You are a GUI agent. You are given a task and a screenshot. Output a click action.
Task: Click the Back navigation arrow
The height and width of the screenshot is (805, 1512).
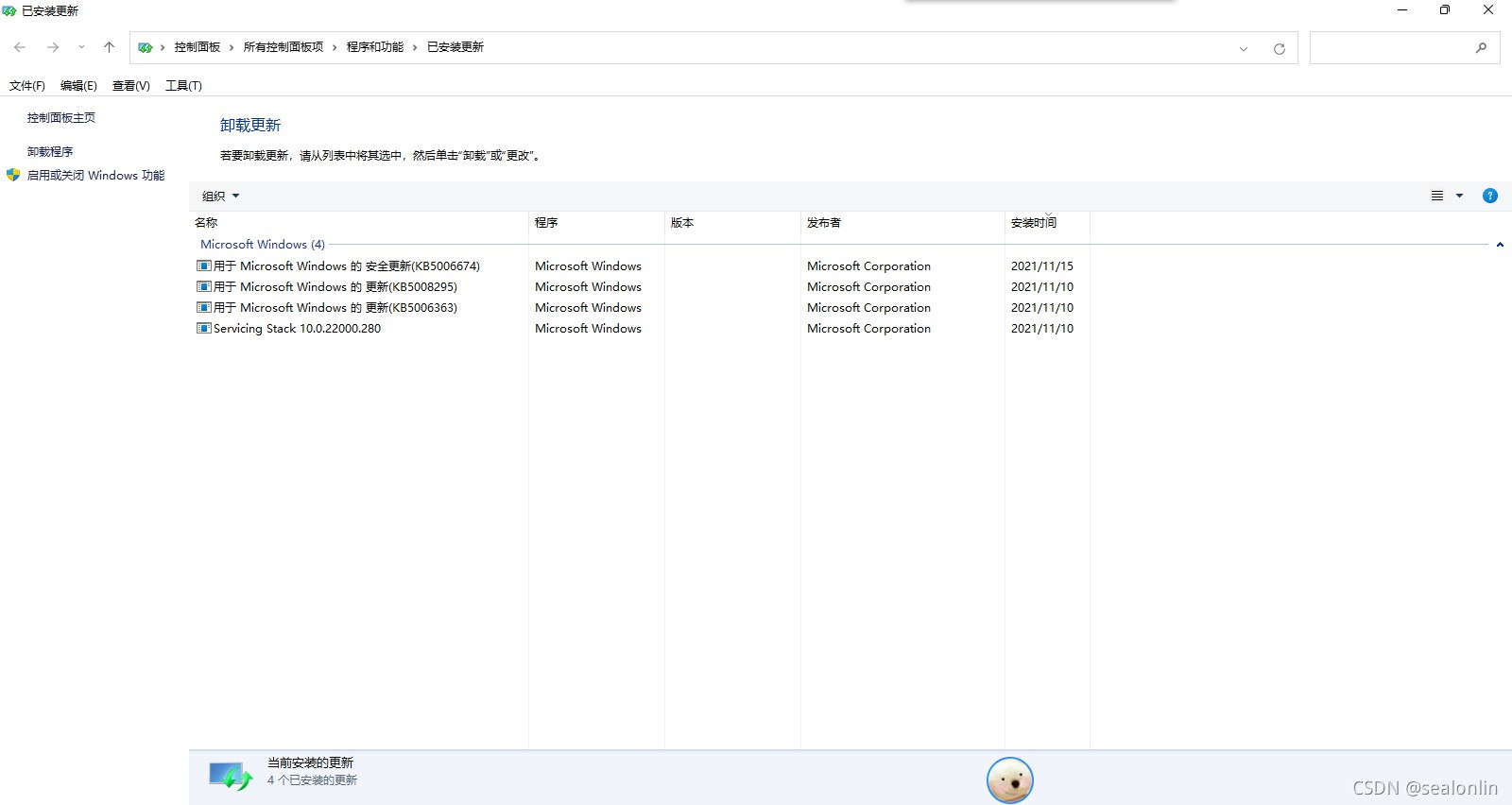20,47
